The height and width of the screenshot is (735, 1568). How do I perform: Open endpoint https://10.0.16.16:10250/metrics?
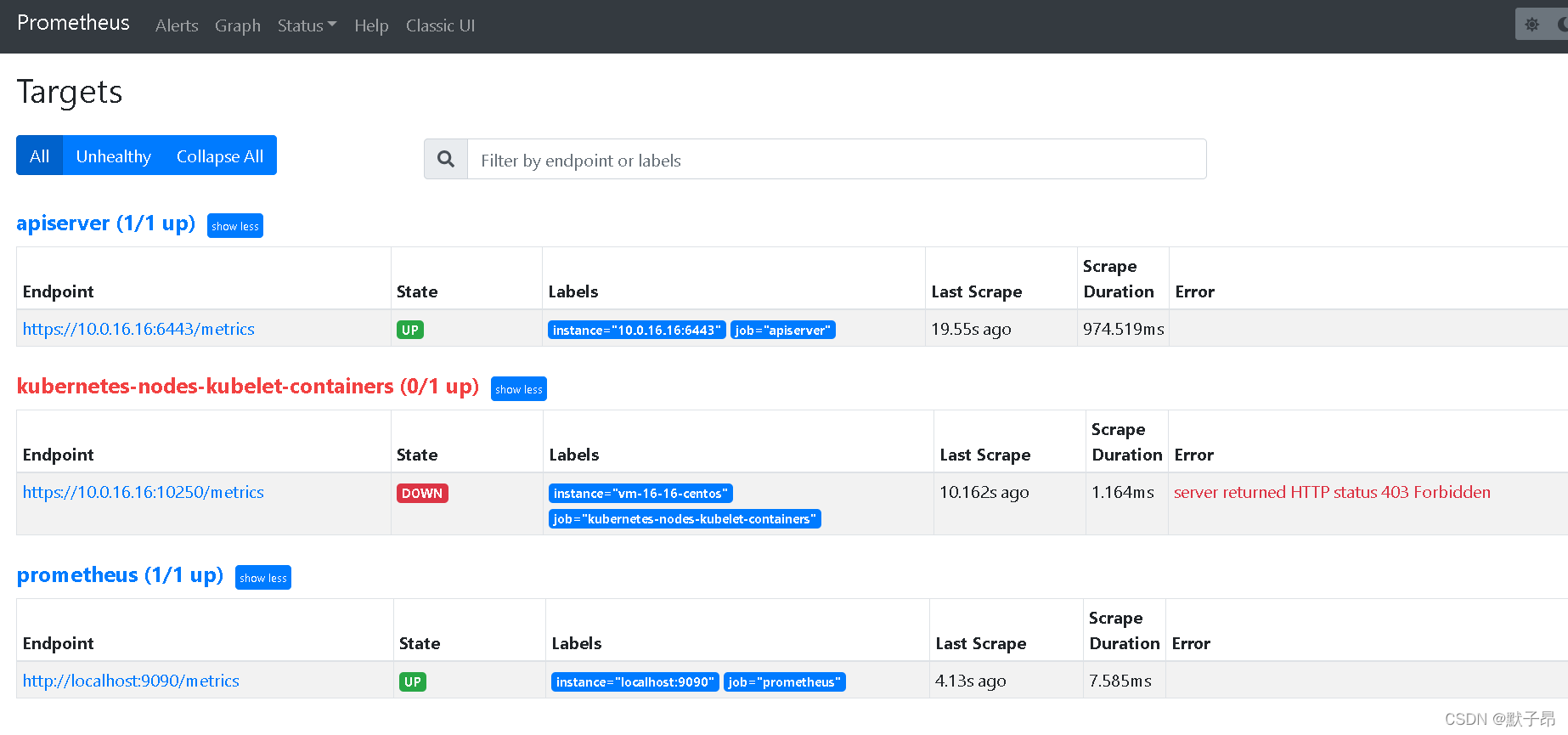144,492
